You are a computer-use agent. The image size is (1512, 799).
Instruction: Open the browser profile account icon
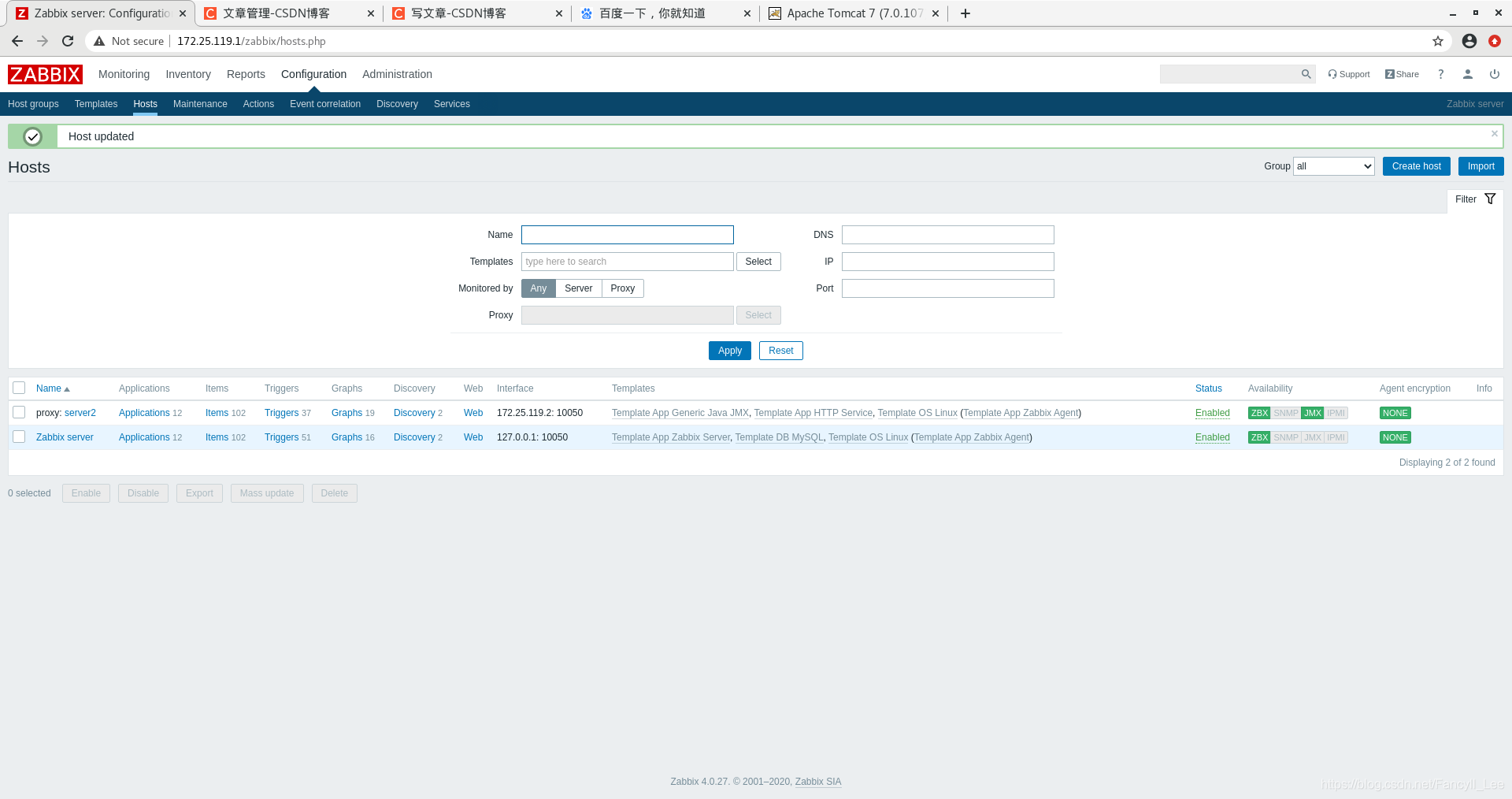[x=1469, y=41]
